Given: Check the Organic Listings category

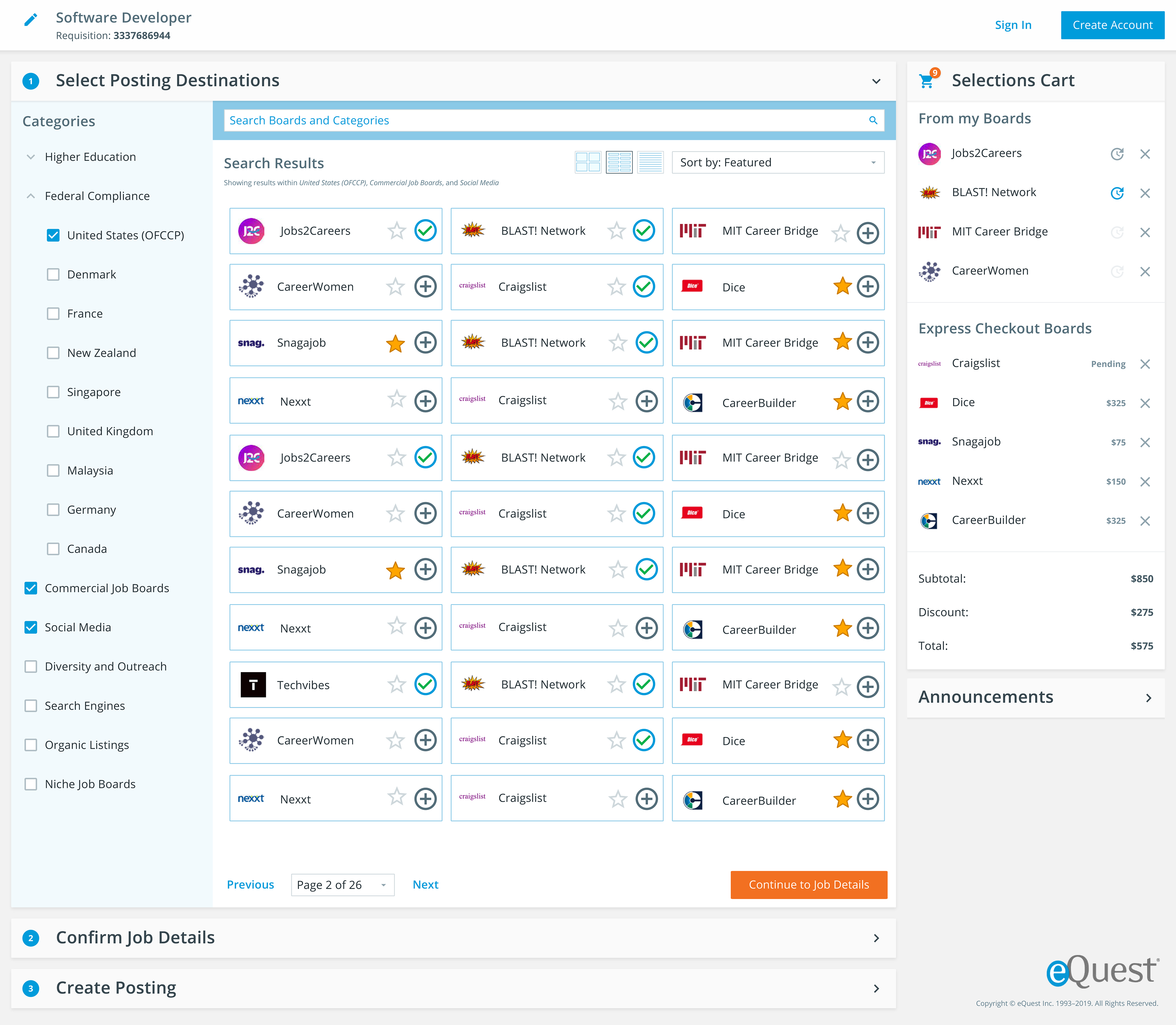Looking at the screenshot, I should tap(31, 745).
